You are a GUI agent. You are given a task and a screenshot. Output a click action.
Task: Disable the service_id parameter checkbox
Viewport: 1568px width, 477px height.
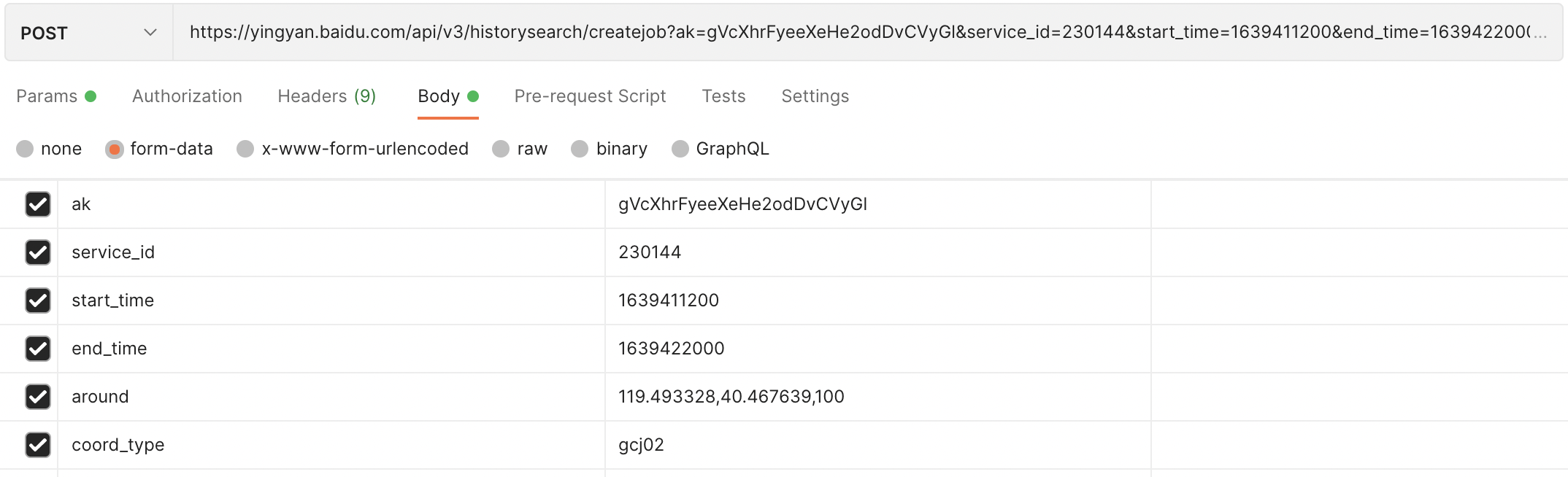click(x=38, y=252)
